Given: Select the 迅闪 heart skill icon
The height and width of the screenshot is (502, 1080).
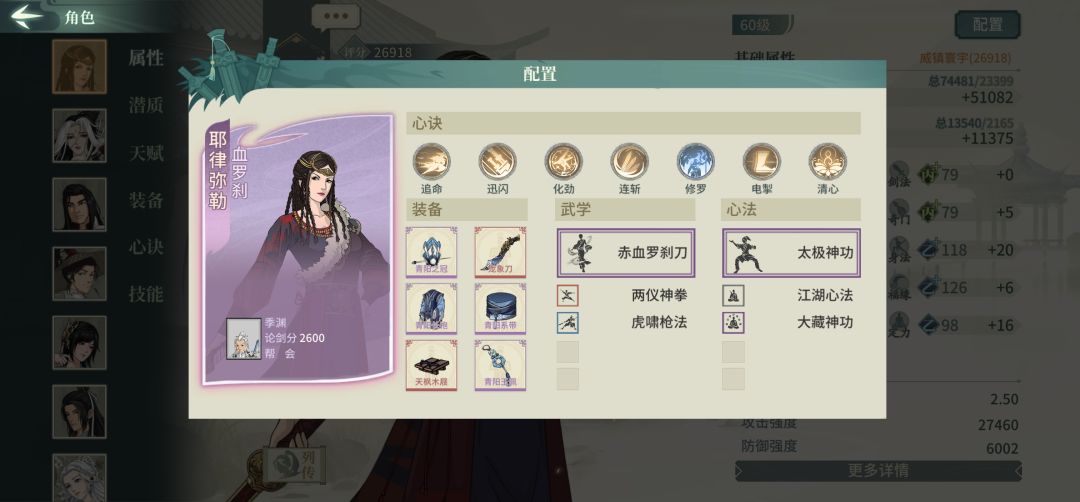Looking at the screenshot, I should (497, 163).
